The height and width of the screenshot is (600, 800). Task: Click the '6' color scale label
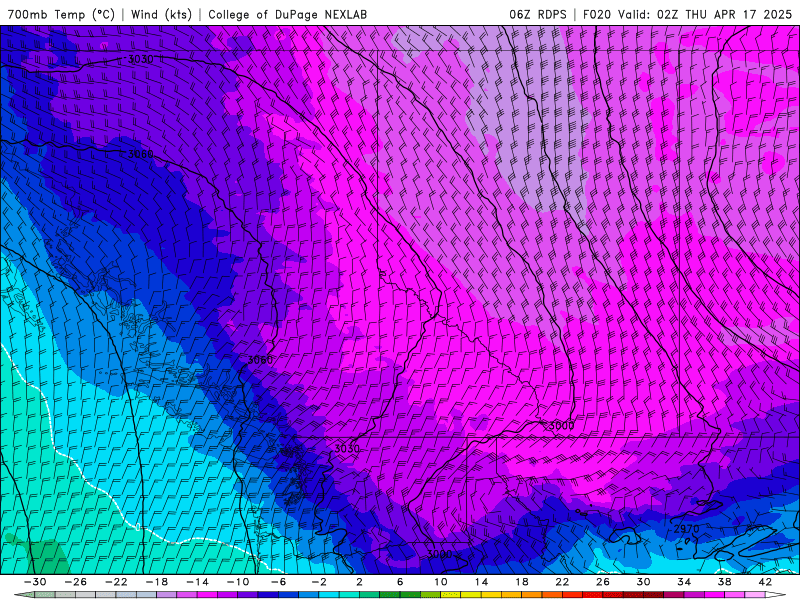400,582
